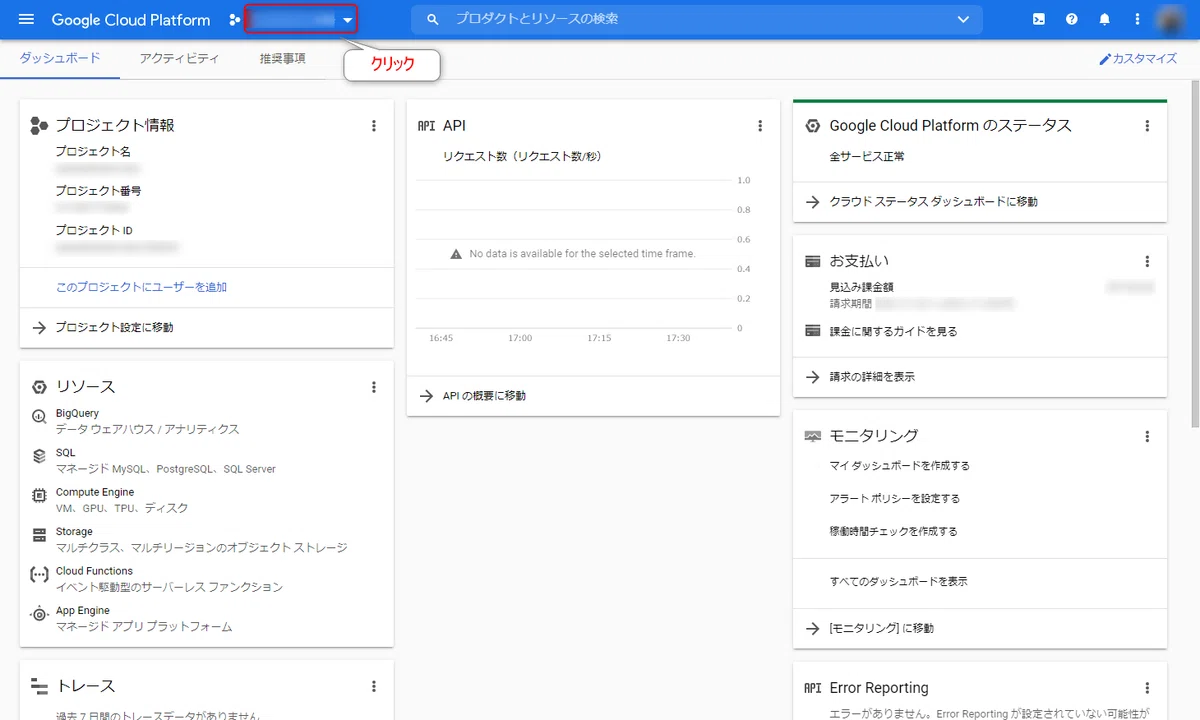Switch to ダッシュボード tab
This screenshot has width=1200, height=720.
60,58
